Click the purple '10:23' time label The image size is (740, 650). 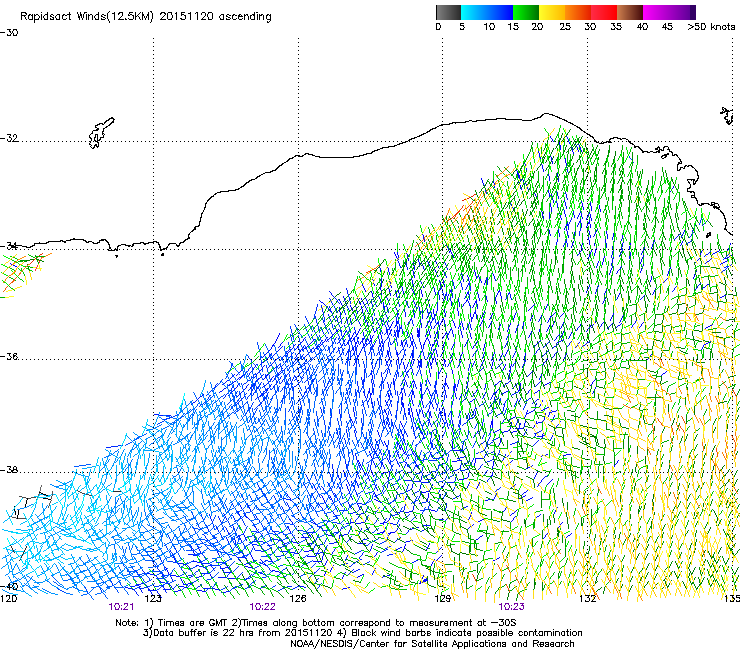click(511, 607)
